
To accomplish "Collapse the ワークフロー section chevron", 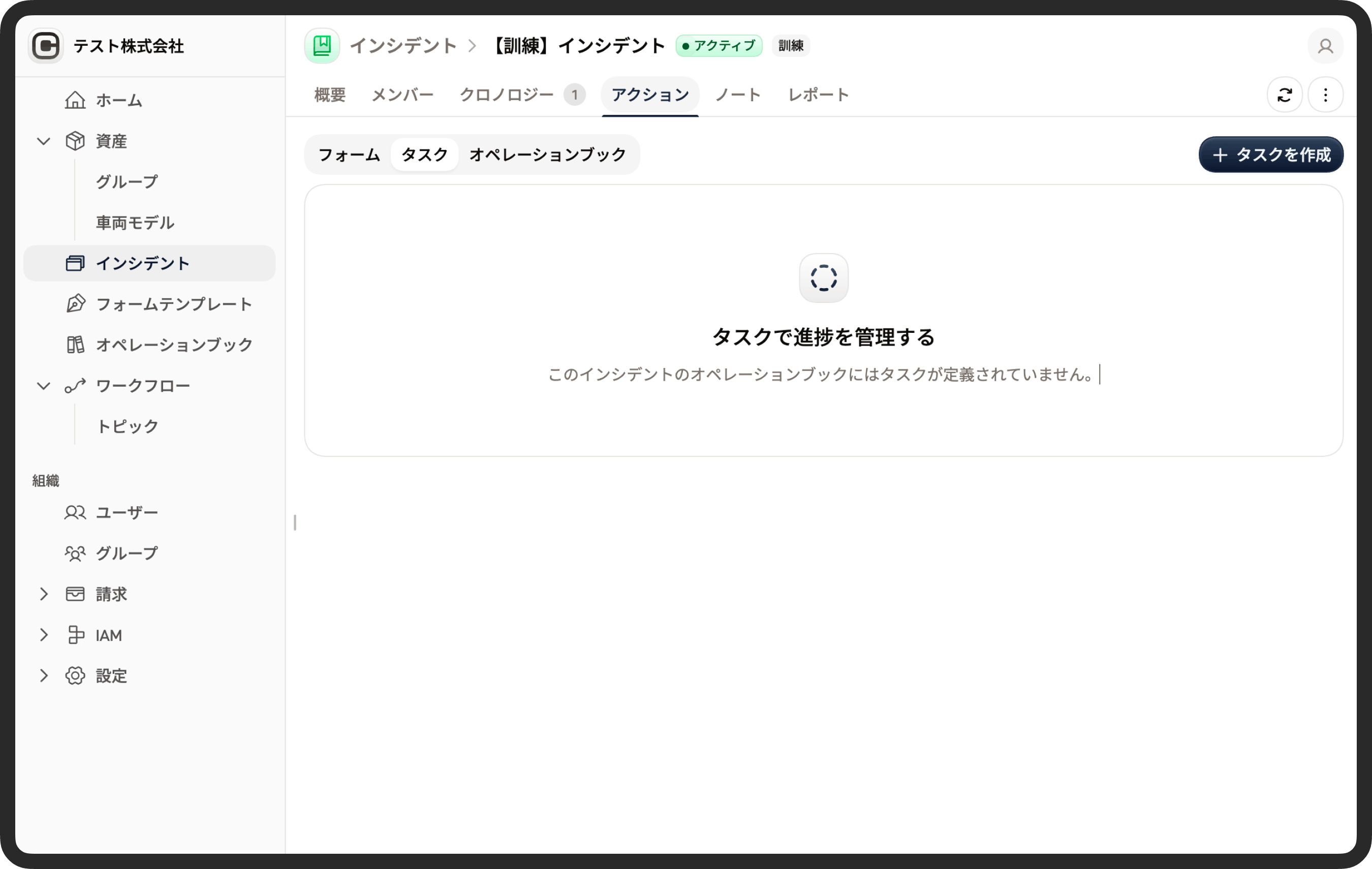I will pyautogui.click(x=43, y=386).
